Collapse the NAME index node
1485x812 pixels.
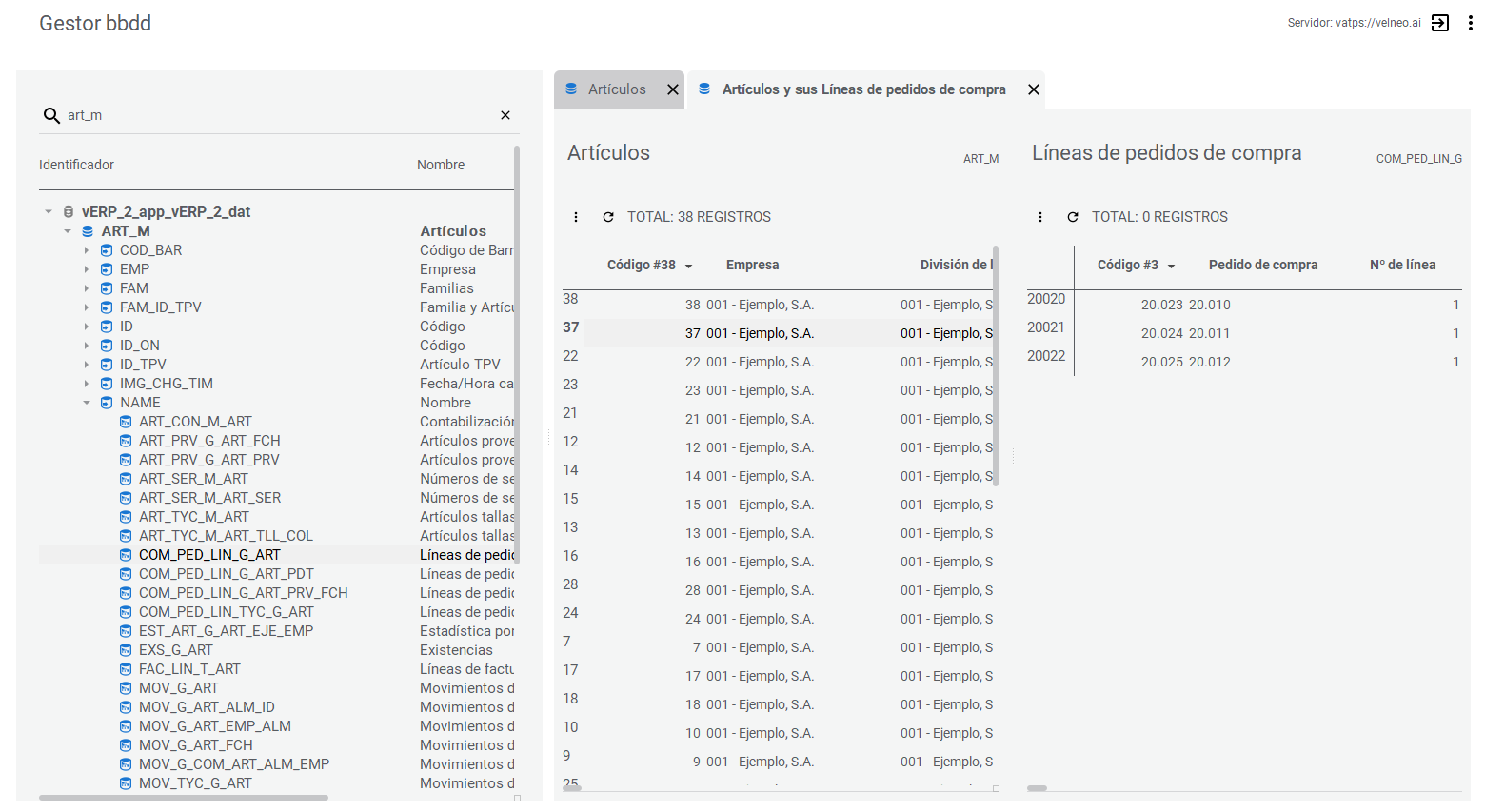[x=87, y=403]
